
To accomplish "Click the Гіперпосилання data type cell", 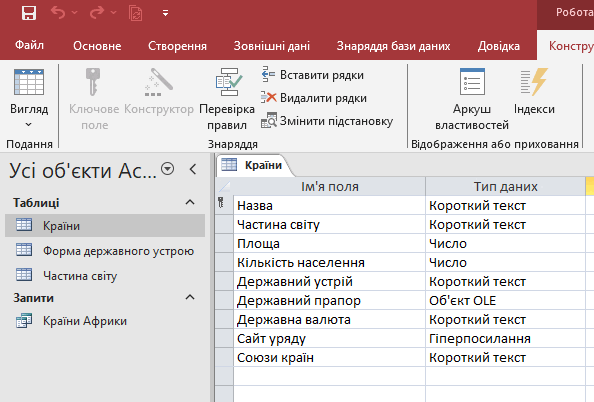I will pos(505,338).
